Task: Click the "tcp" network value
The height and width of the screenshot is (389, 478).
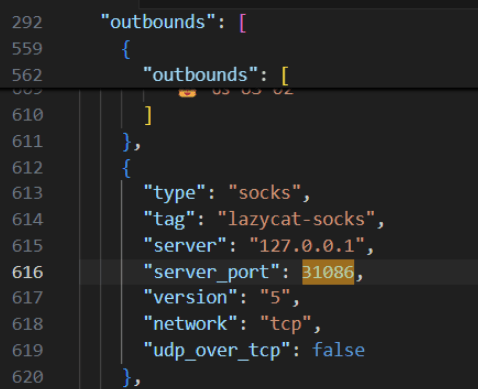Action: (286, 324)
